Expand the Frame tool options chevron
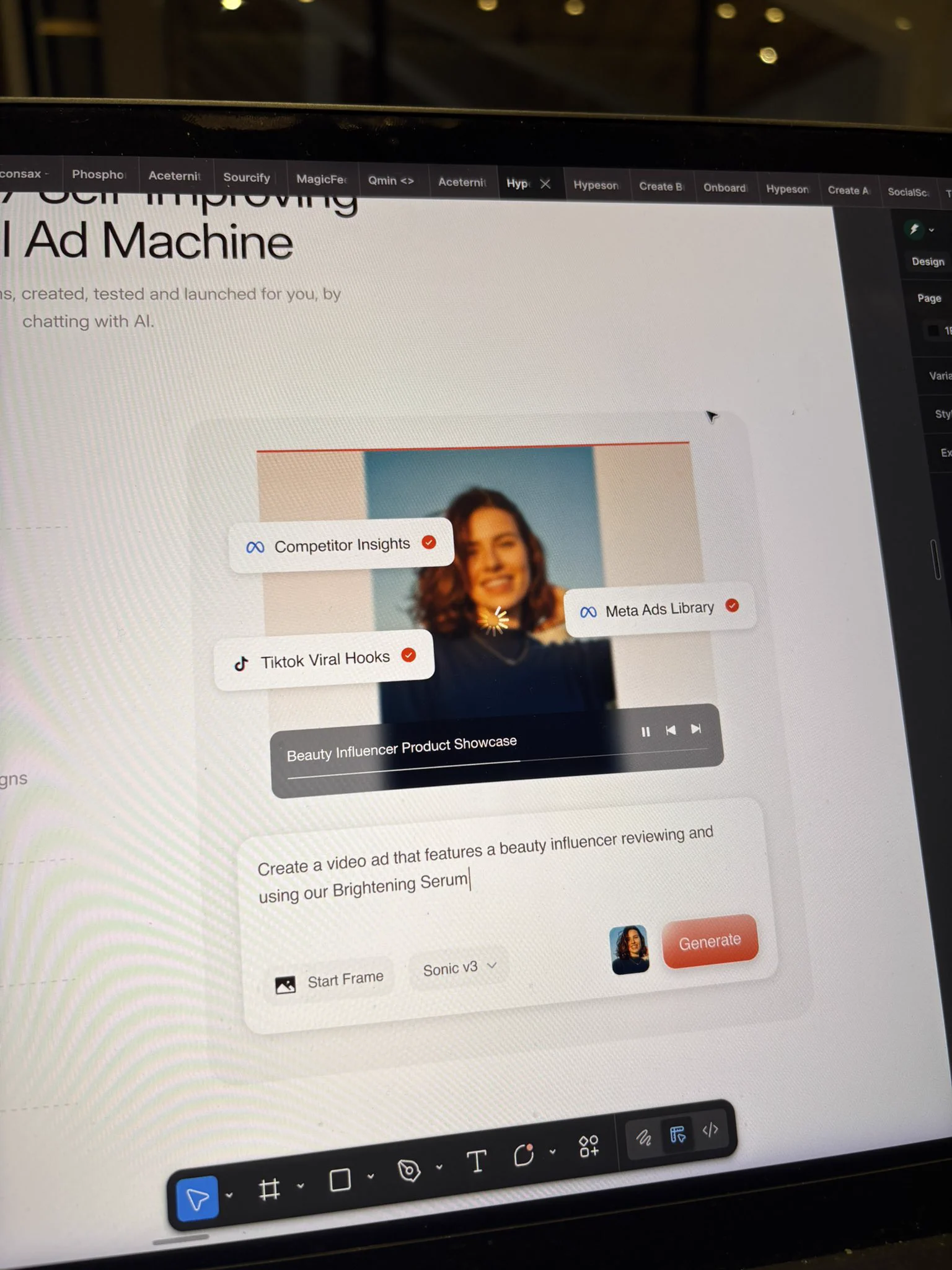Image resolution: width=952 pixels, height=1270 pixels. pos(301,1186)
